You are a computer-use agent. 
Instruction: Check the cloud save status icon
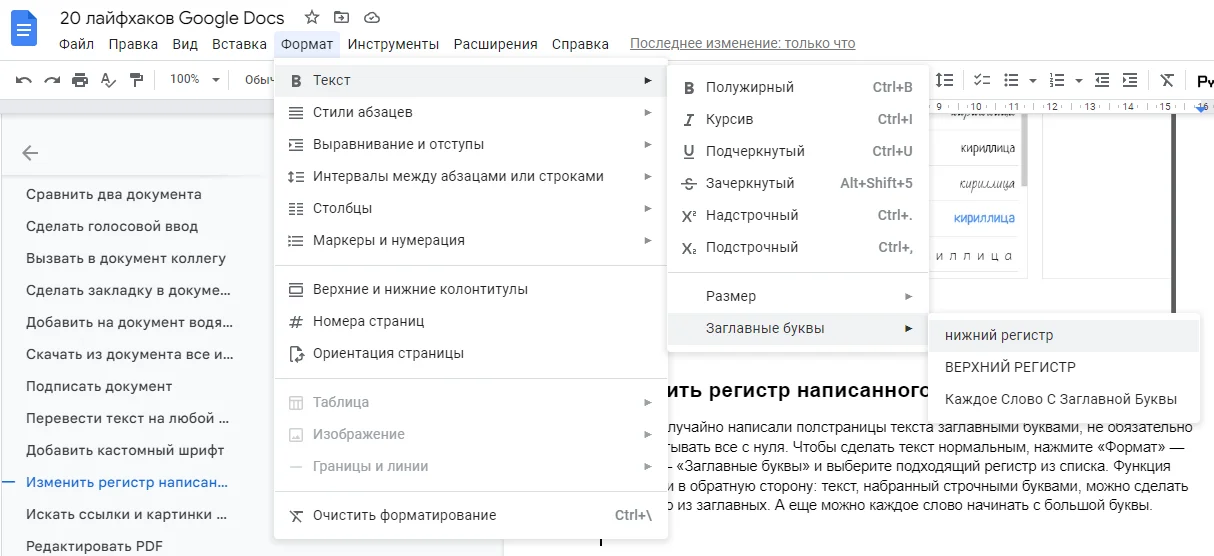372,18
